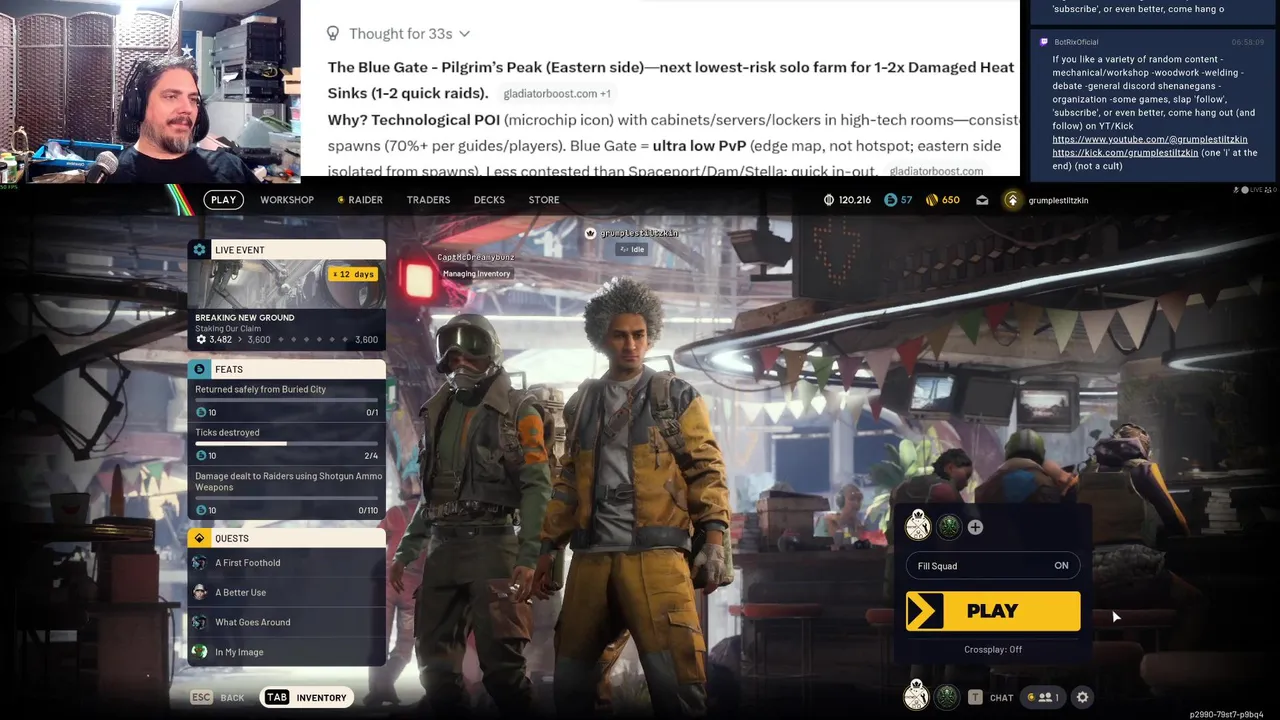Click the Ticks destroyed progress bar
The width and height of the screenshot is (1280, 720).
(x=287, y=444)
